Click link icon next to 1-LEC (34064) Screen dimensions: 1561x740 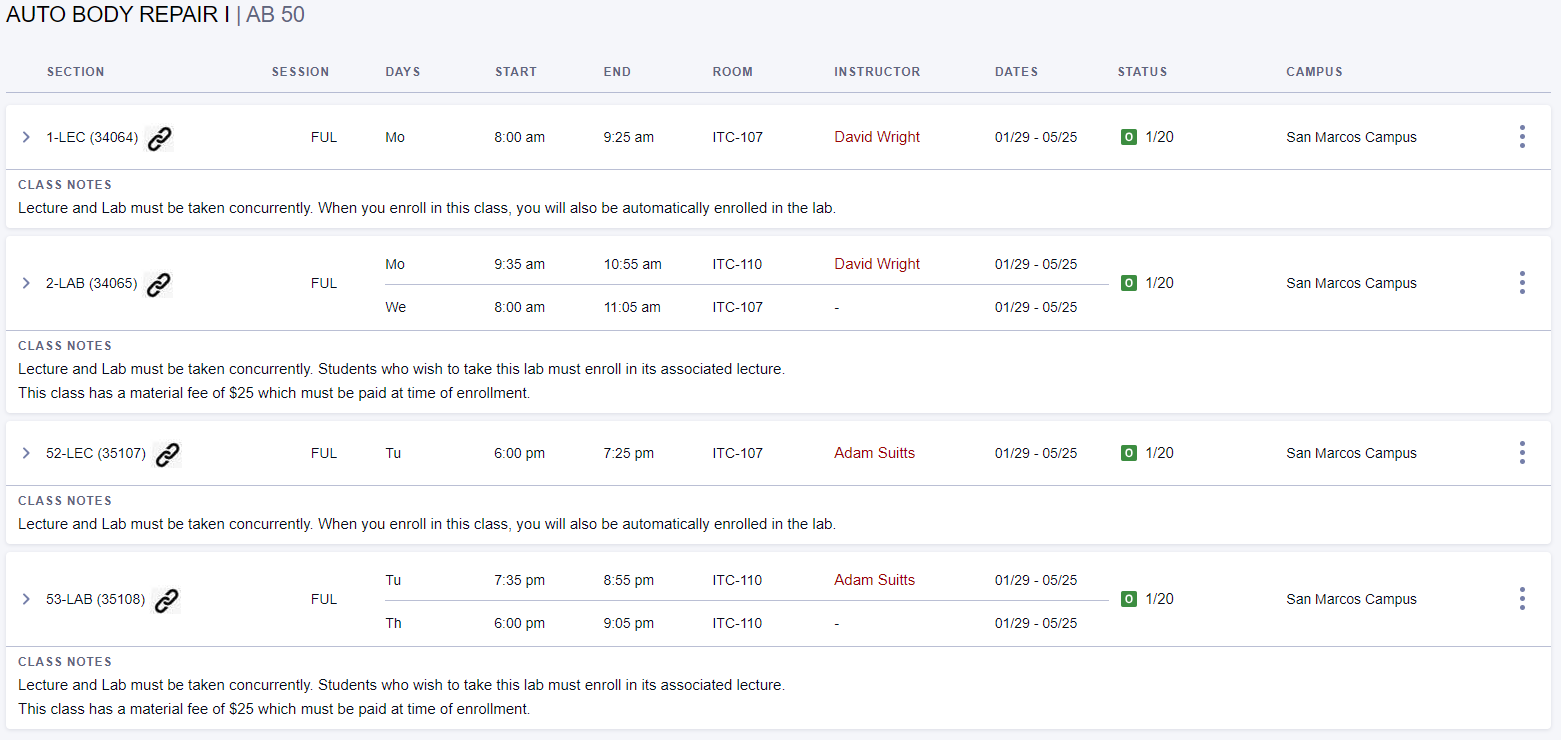160,138
